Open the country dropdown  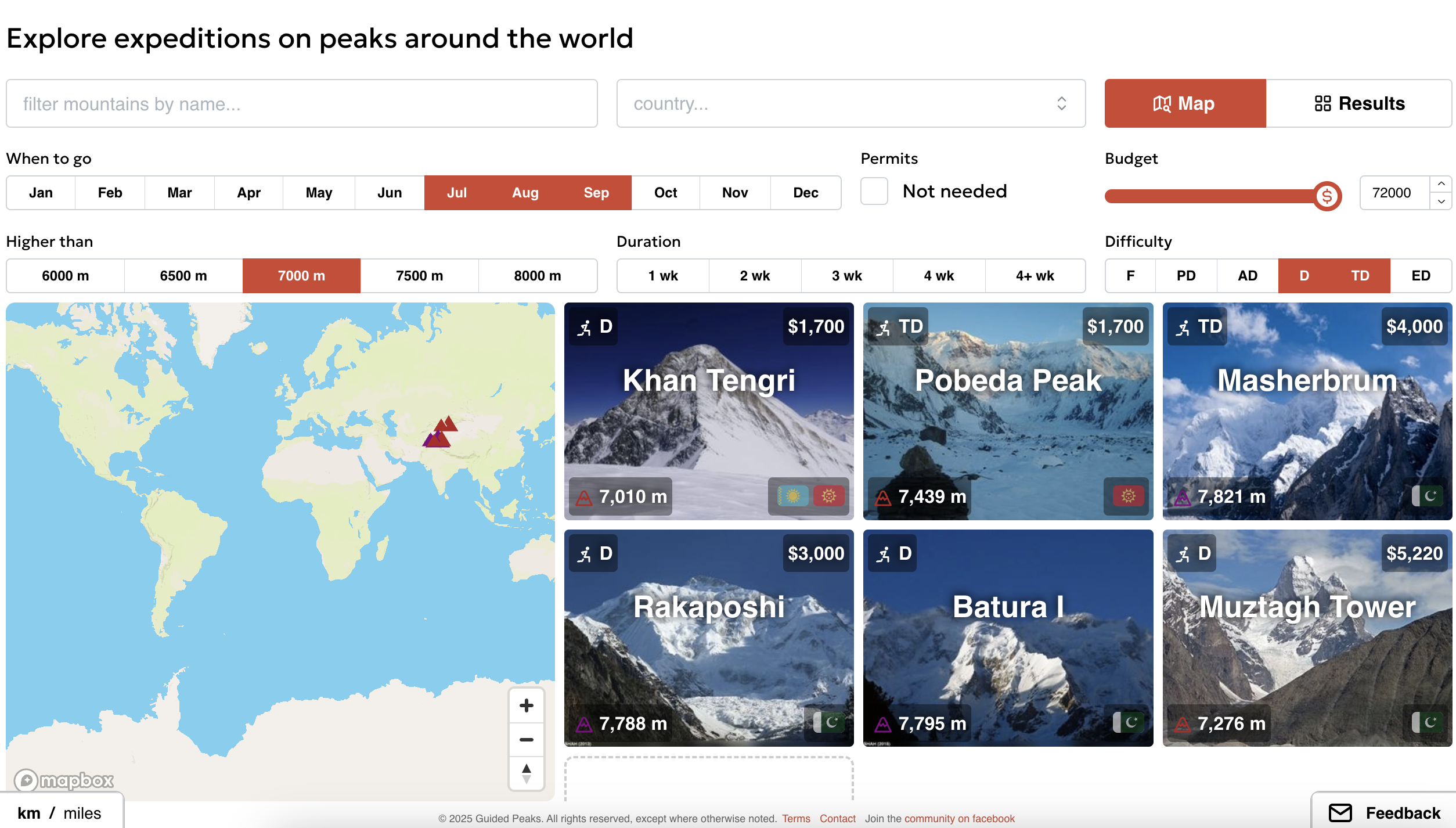pos(850,103)
